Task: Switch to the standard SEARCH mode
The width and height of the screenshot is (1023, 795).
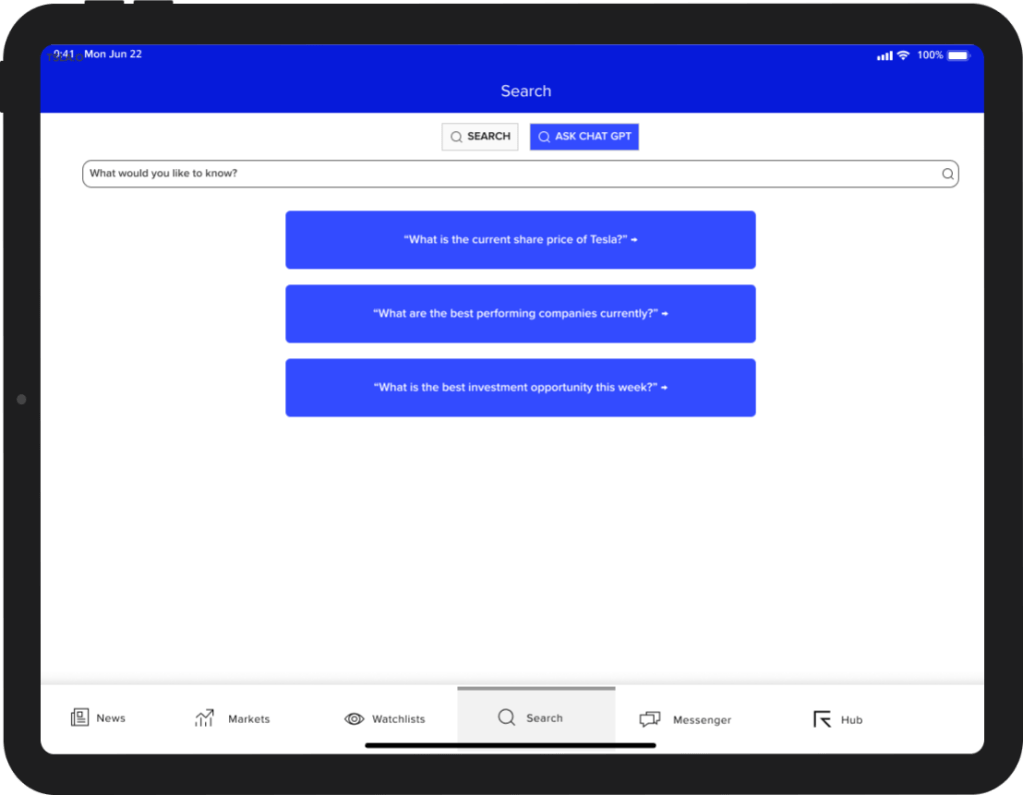Action: [x=480, y=137]
